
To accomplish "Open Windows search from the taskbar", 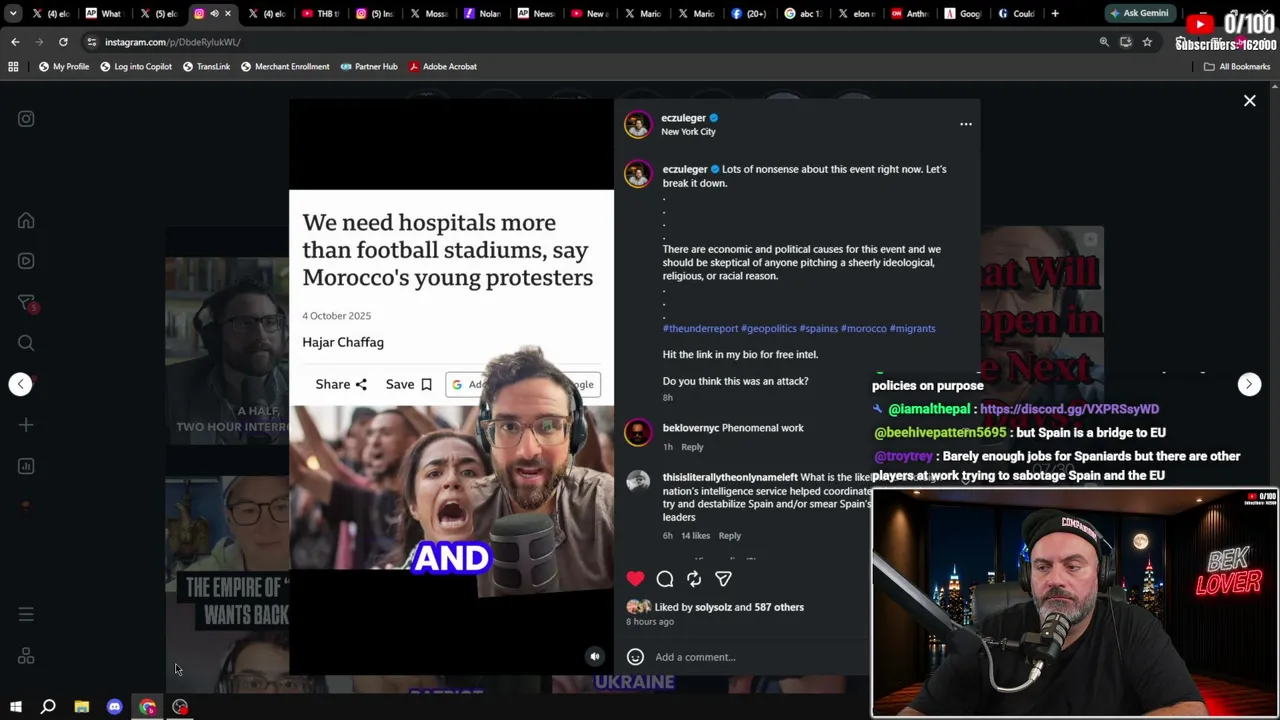I will [x=48, y=707].
